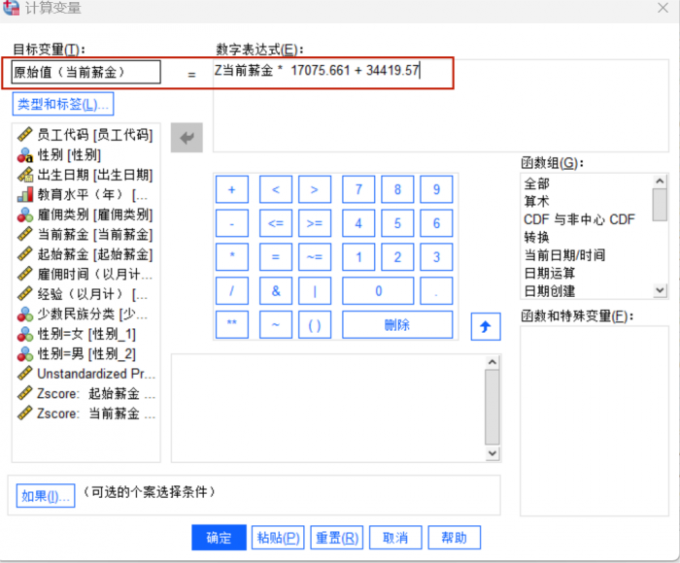Select the Zscore: 起始薪金 variable
The height and width of the screenshot is (563, 680).
[86, 393]
